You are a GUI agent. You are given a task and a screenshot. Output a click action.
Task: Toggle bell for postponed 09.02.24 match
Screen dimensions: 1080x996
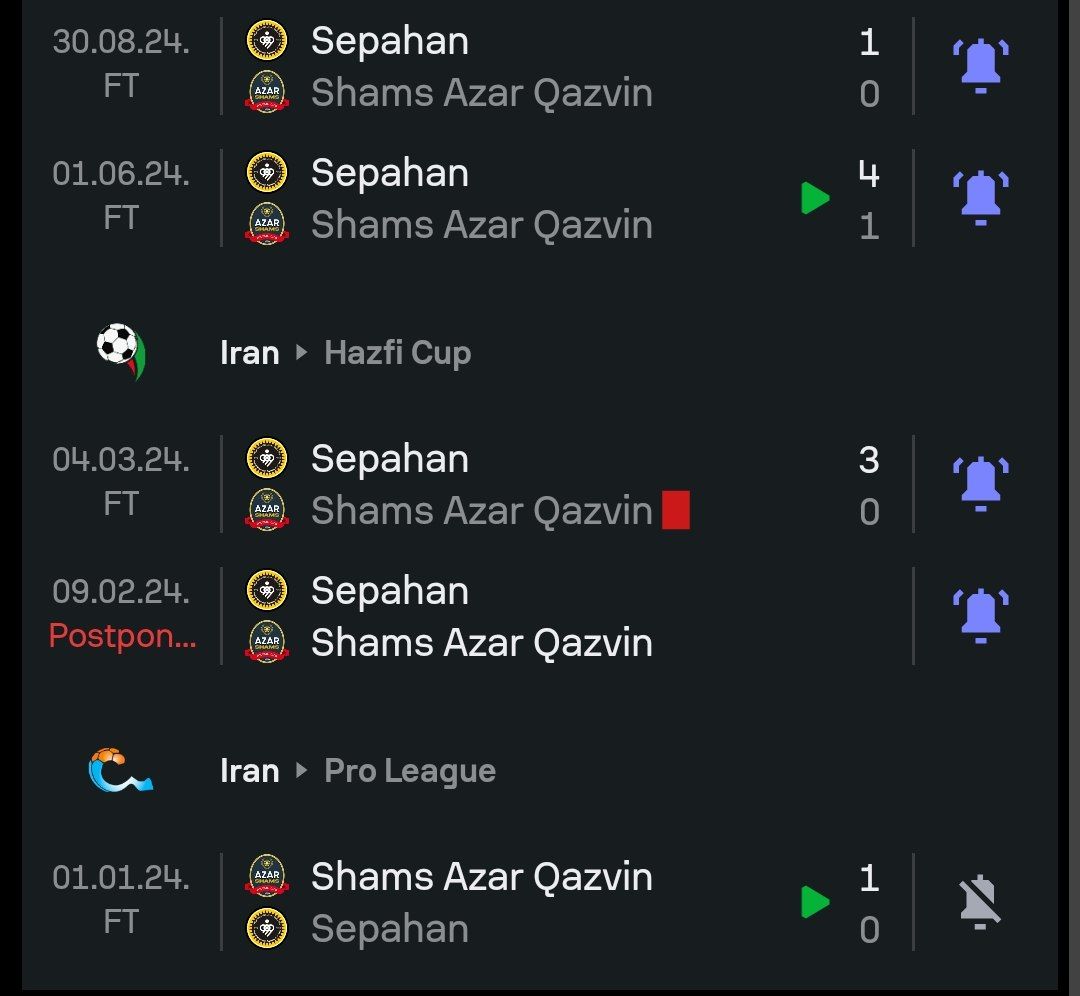pyautogui.click(x=980, y=615)
